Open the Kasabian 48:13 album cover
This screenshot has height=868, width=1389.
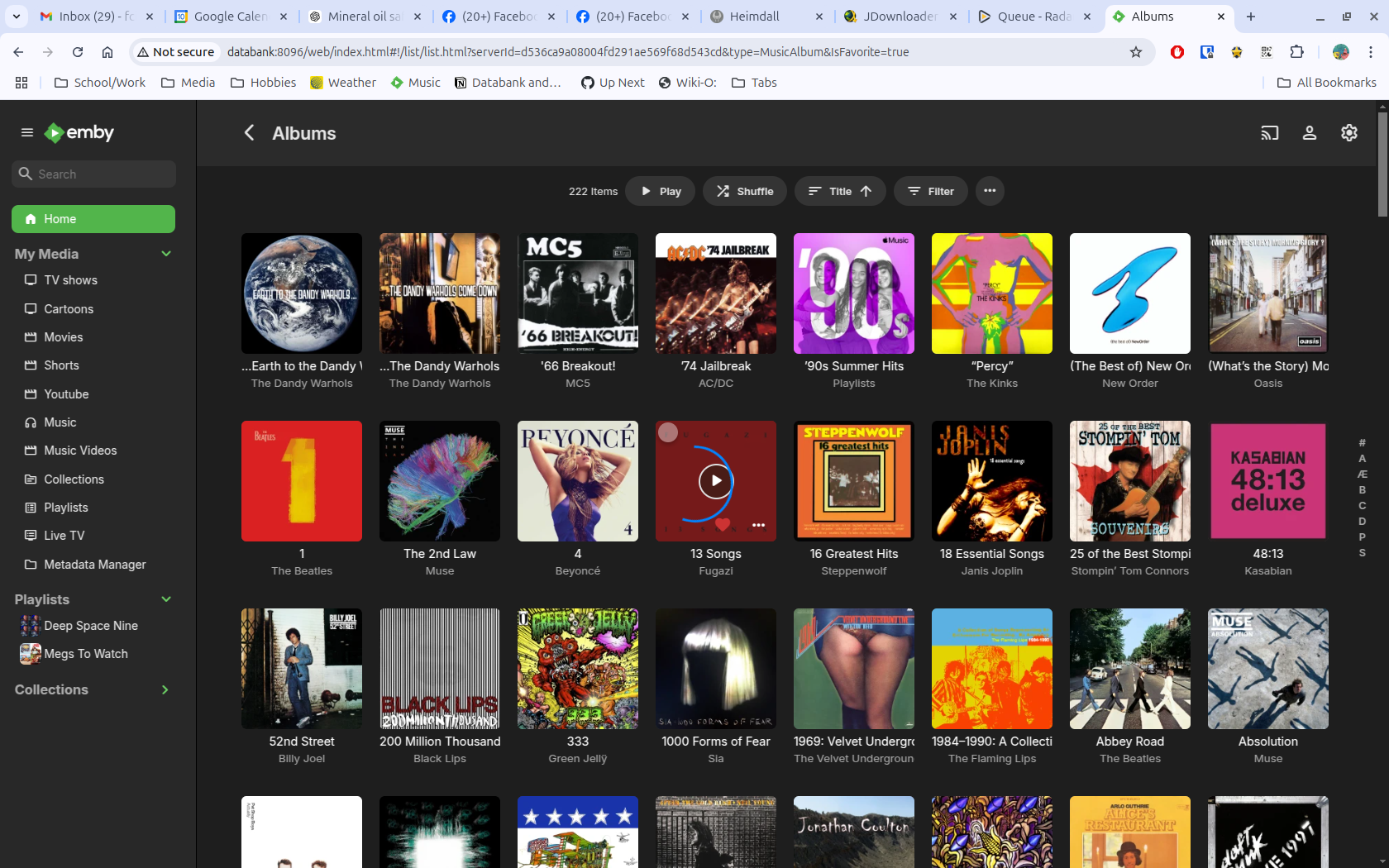point(1268,481)
